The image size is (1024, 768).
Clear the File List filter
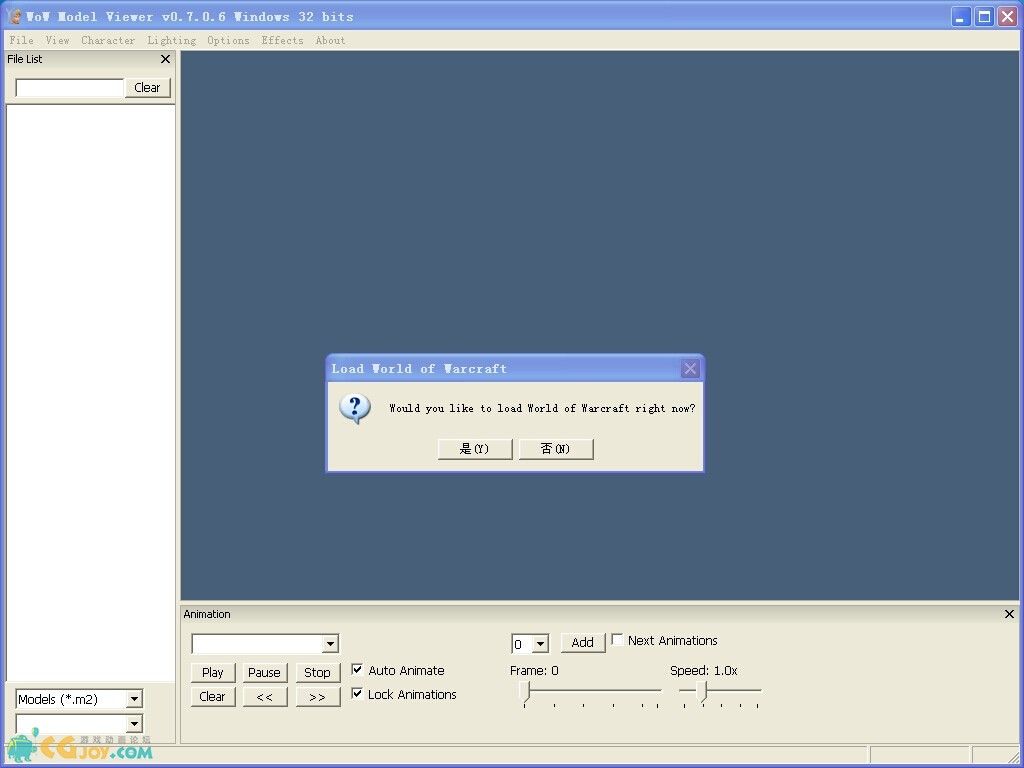148,88
